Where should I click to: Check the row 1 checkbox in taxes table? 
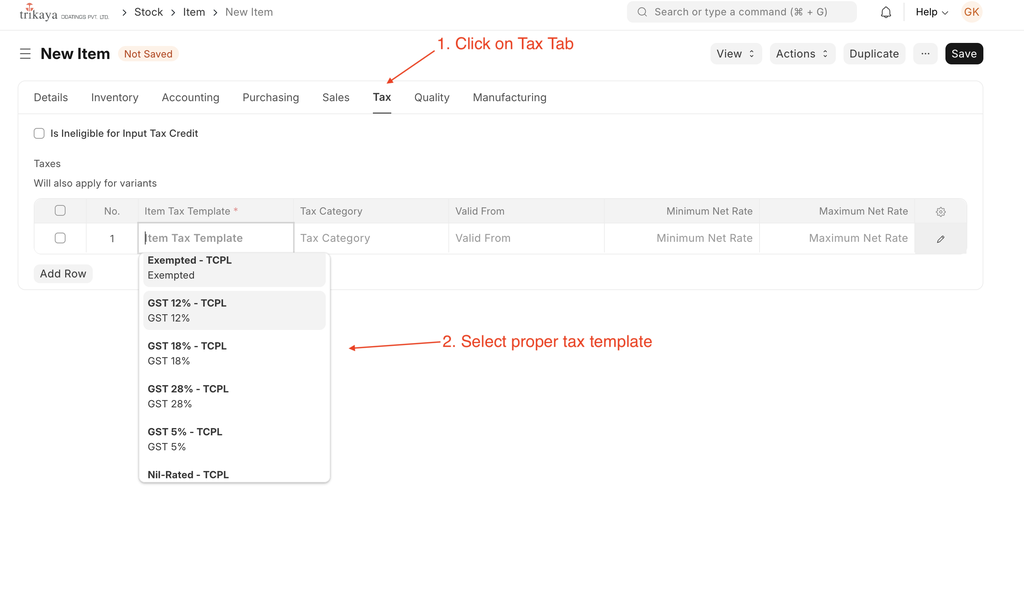[60, 238]
